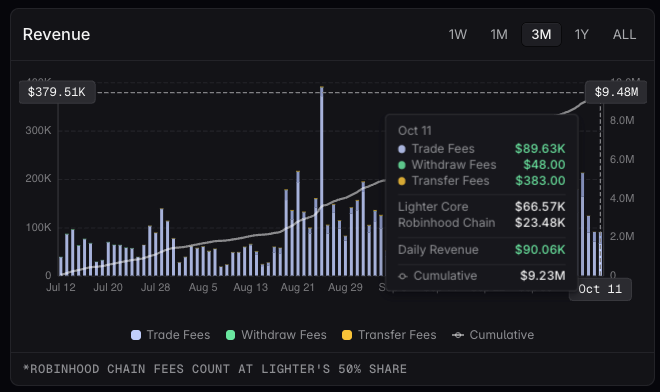Click the 6.0M right axis tick label
660x392 pixels.
pos(622,160)
